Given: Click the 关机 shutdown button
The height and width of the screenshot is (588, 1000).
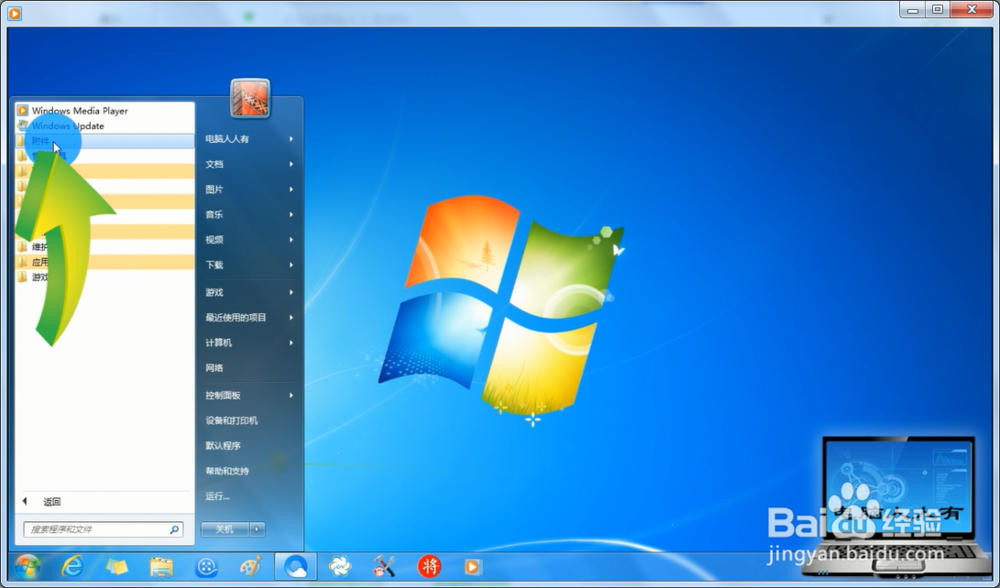Looking at the screenshot, I should click(x=225, y=529).
